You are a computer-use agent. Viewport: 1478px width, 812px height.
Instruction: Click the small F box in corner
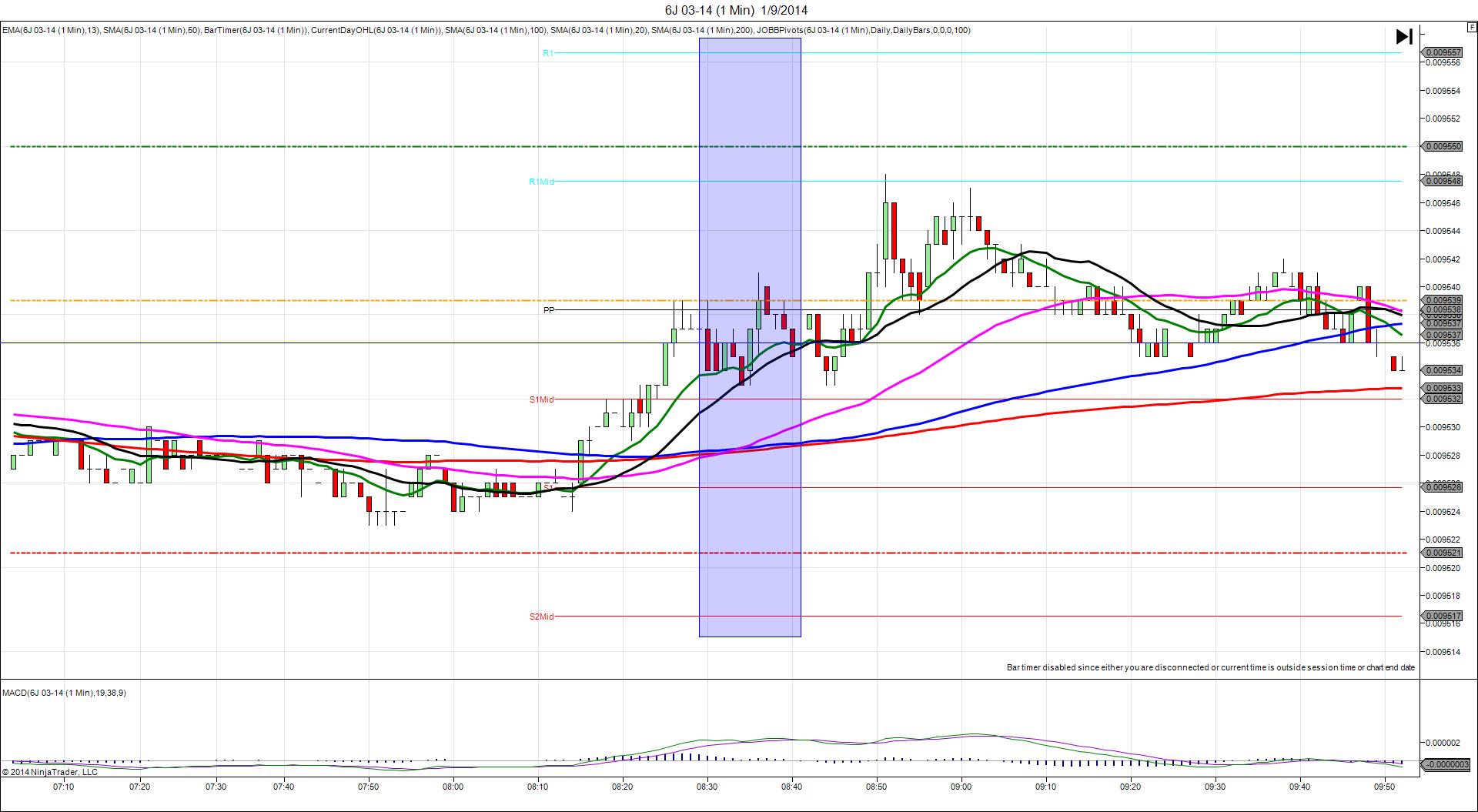coord(1472,26)
